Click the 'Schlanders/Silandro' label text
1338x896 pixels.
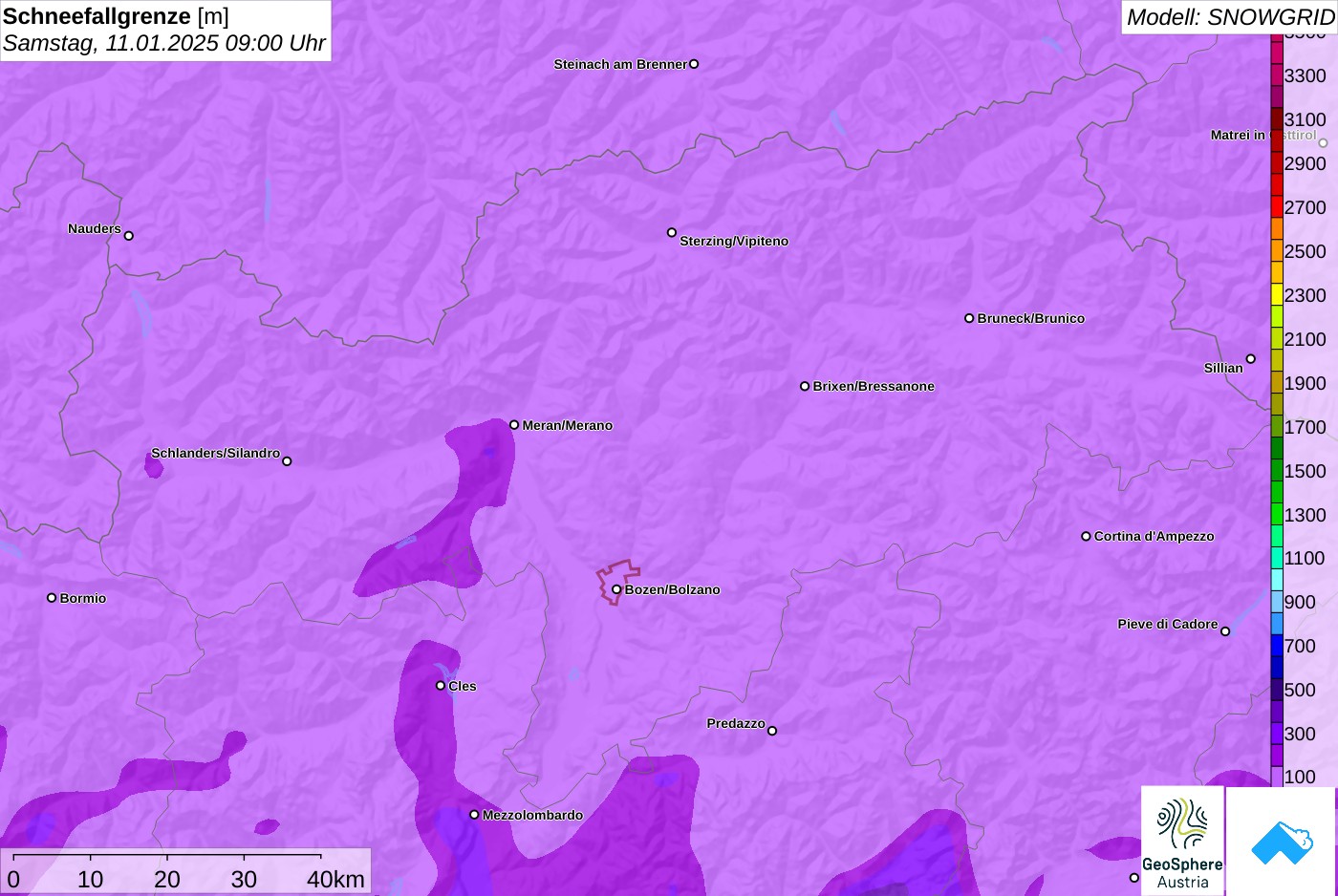[x=215, y=453]
